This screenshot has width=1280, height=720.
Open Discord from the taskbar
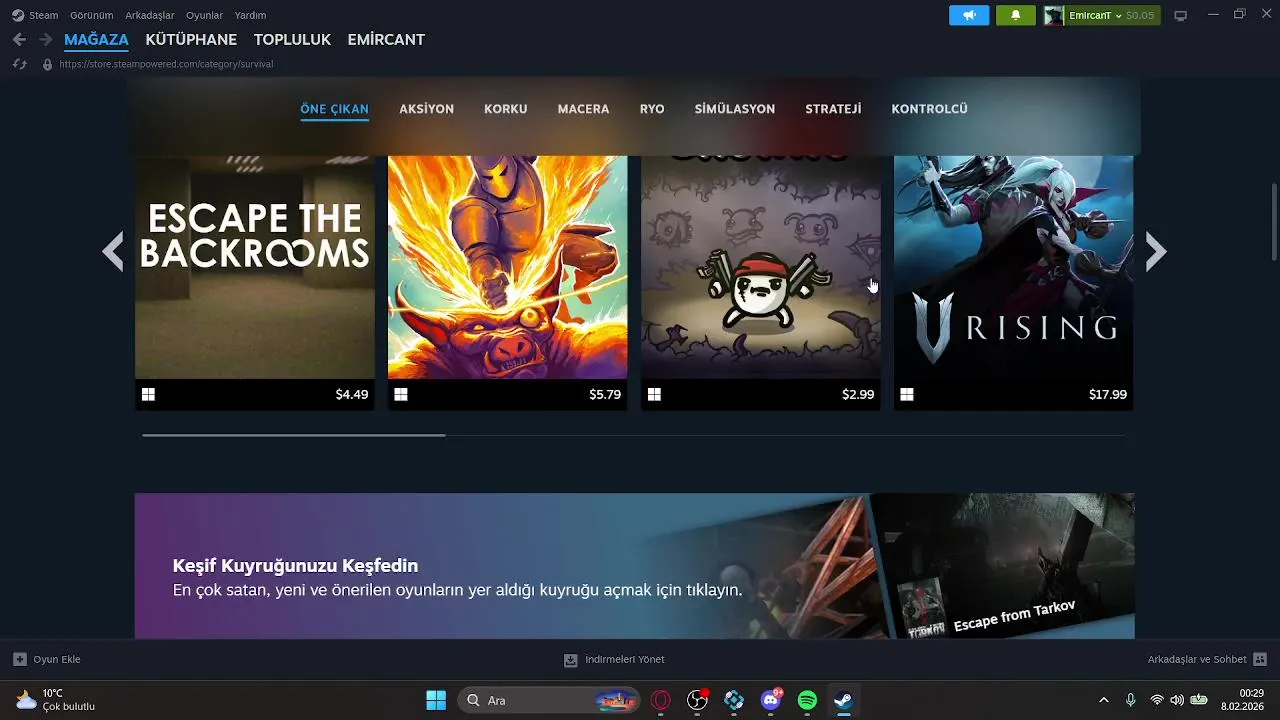pyautogui.click(x=771, y=701)
